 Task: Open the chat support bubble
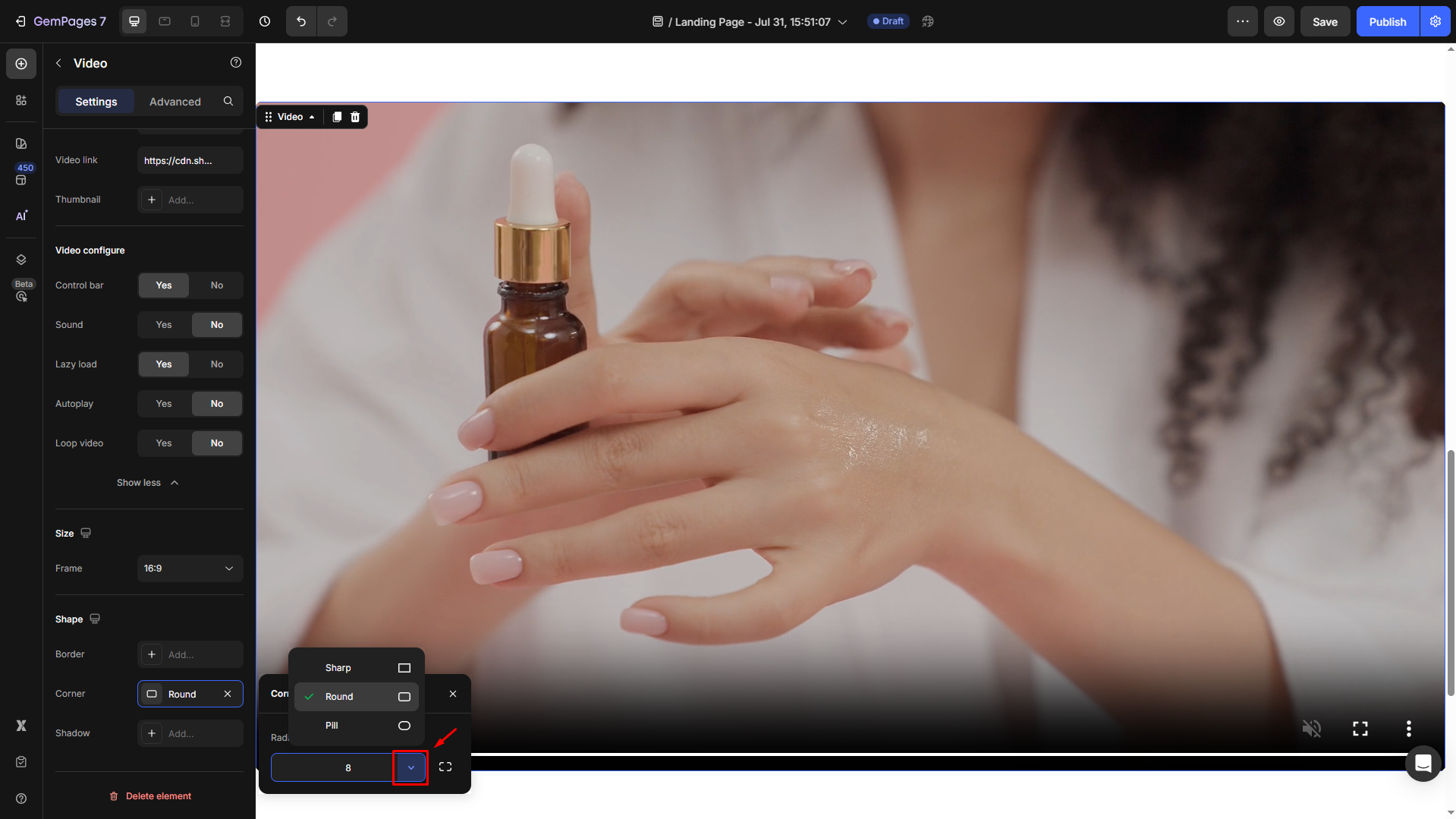pos(1423,763)
